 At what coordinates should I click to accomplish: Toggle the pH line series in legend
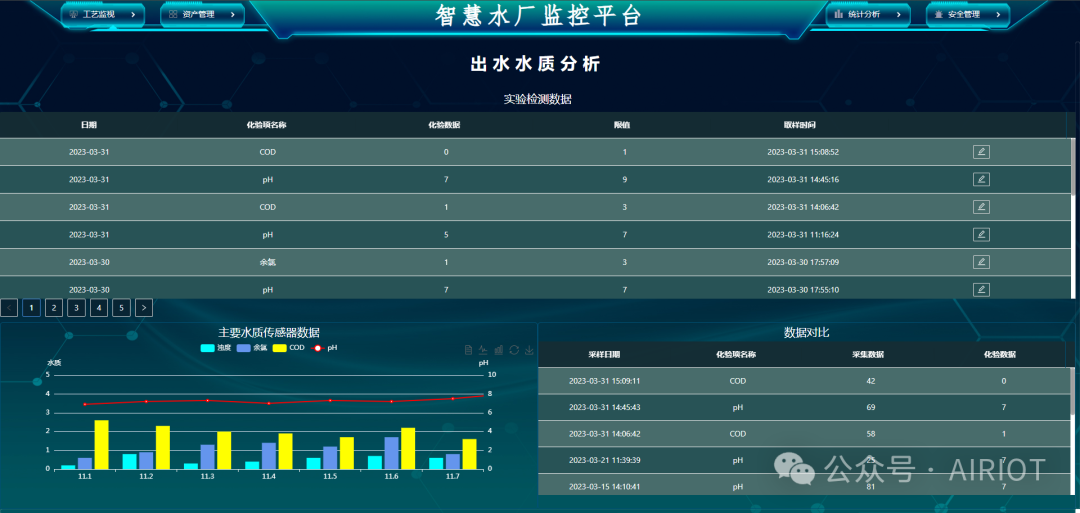tap(324, 348)
